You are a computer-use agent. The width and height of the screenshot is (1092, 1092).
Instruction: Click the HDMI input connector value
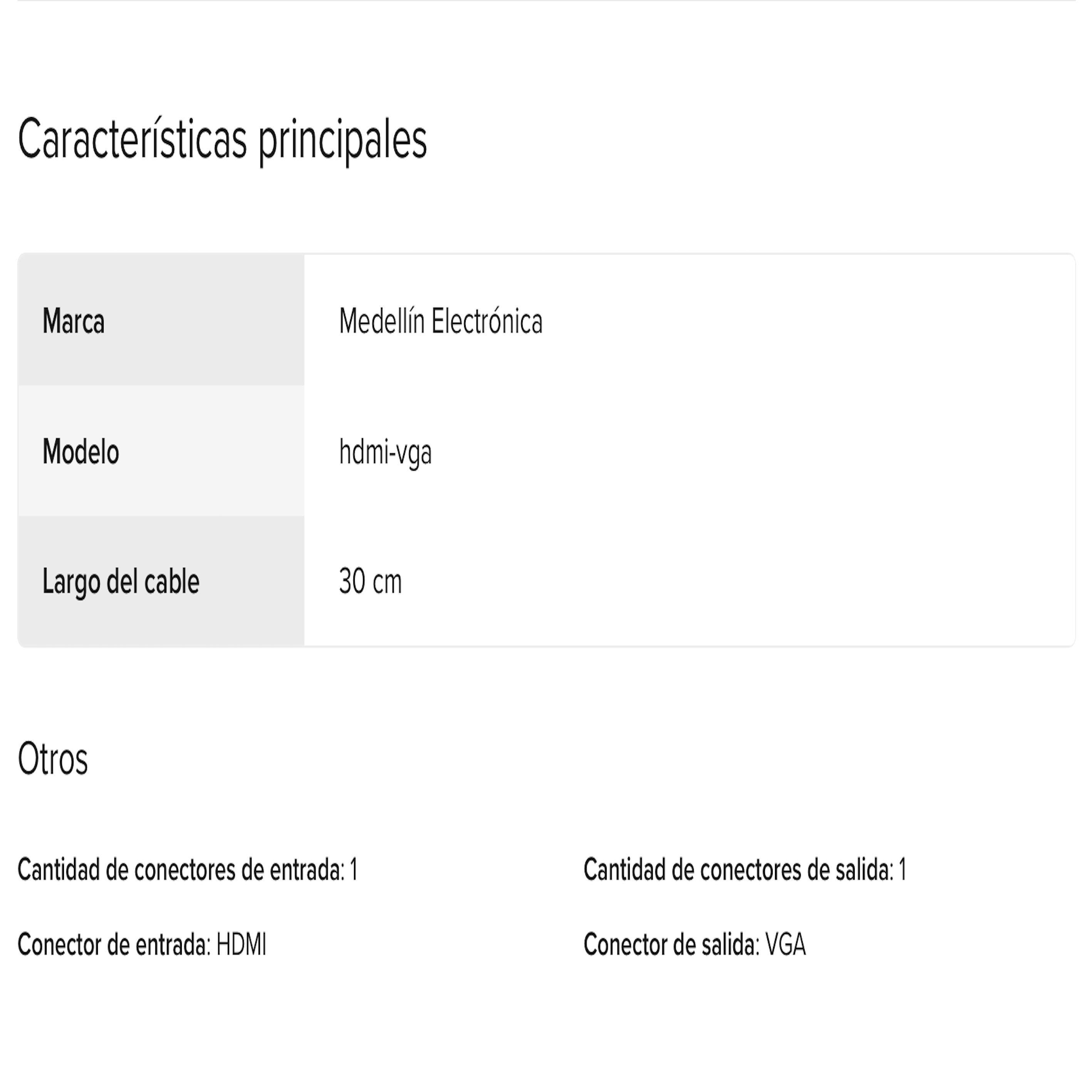click(242, 944)
